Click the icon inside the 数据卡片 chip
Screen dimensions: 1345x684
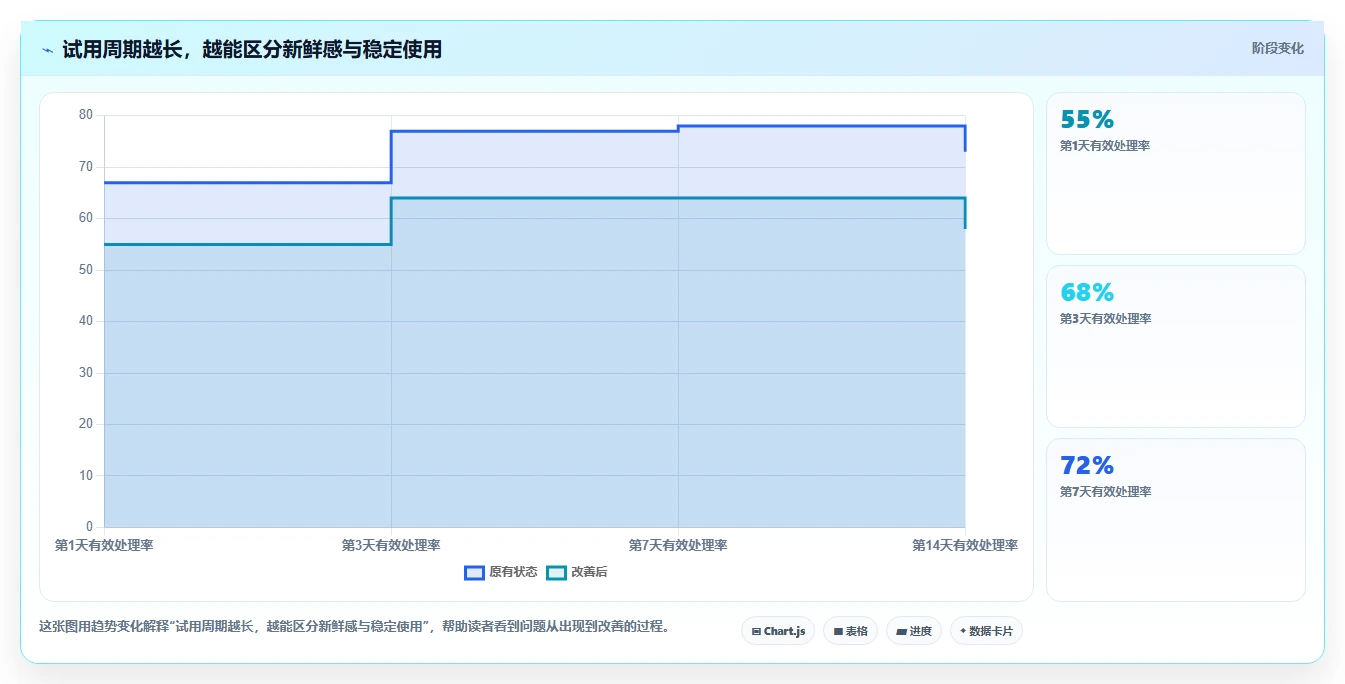963,631
